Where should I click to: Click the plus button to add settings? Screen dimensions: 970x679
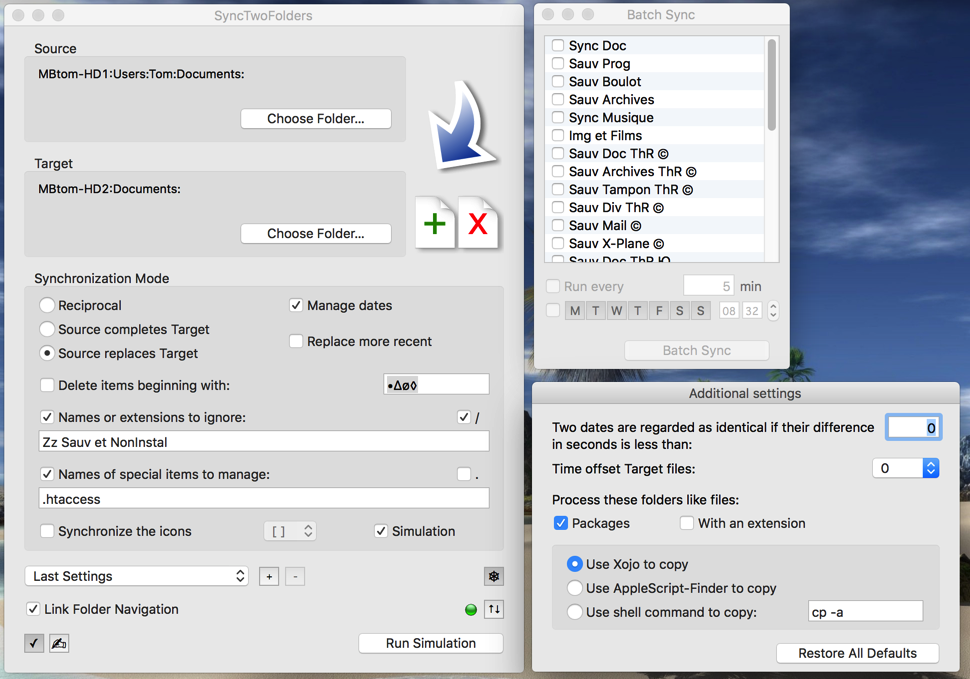click(268, 576)
